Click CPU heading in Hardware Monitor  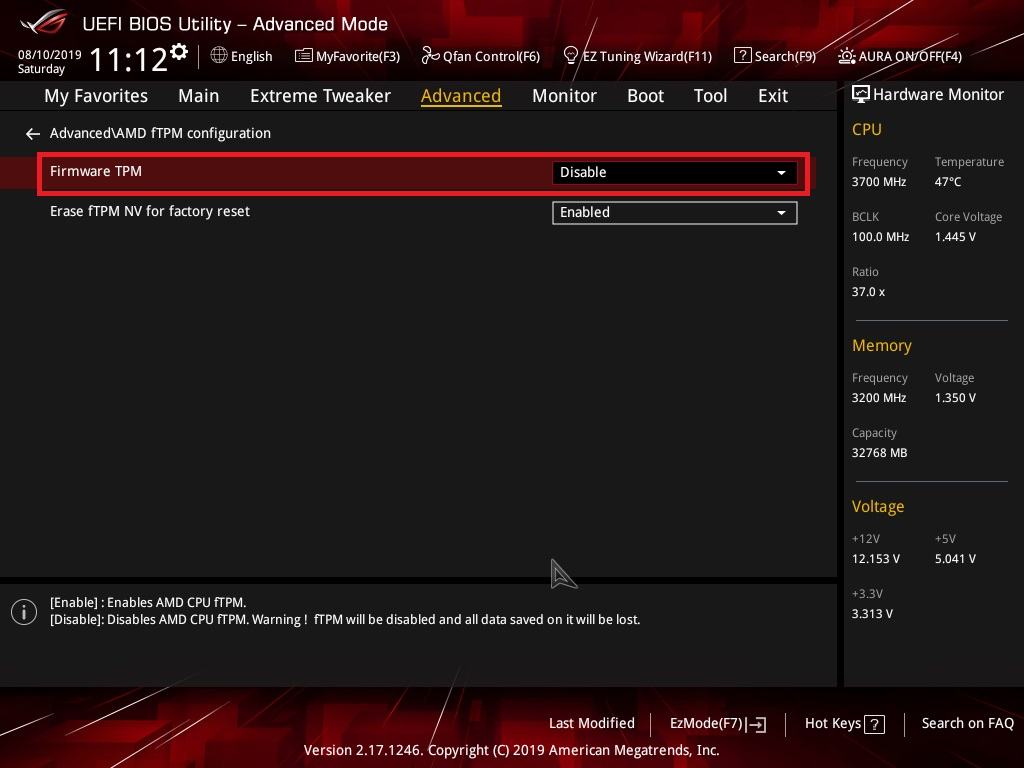(867, 129)
